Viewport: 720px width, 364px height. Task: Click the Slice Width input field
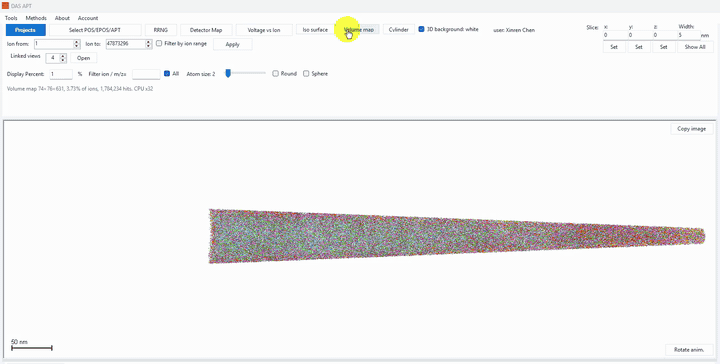pyautogui.click(x=689, y=35)
